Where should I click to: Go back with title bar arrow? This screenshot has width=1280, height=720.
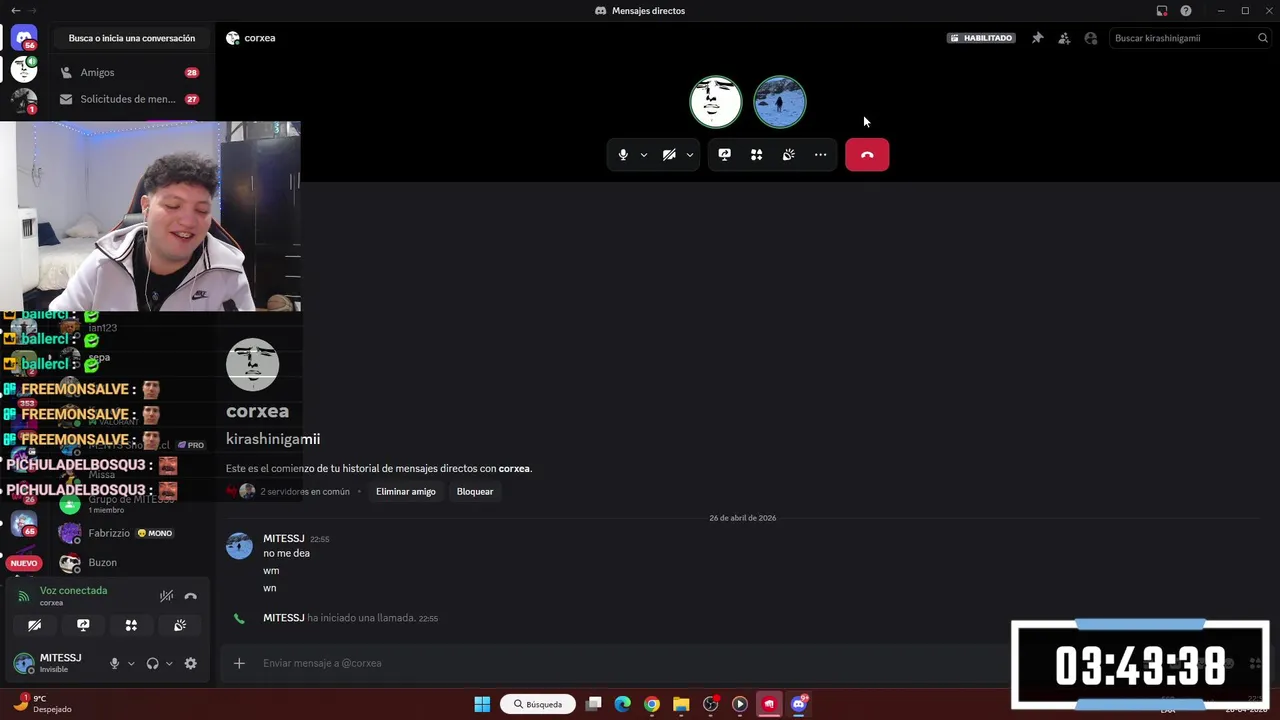tap(15, 11)
